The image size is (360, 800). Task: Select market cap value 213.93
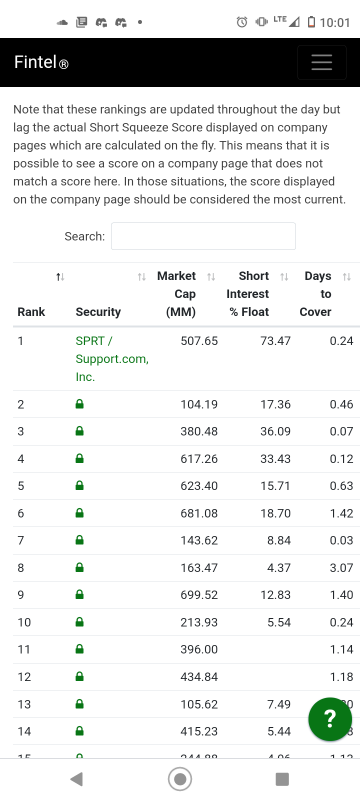[x=199, y=622]
